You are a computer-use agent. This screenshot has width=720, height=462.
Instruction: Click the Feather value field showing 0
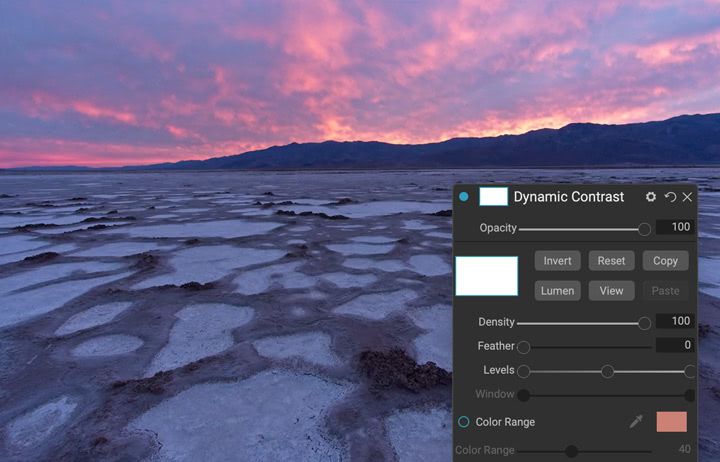[x=675, y=345]
